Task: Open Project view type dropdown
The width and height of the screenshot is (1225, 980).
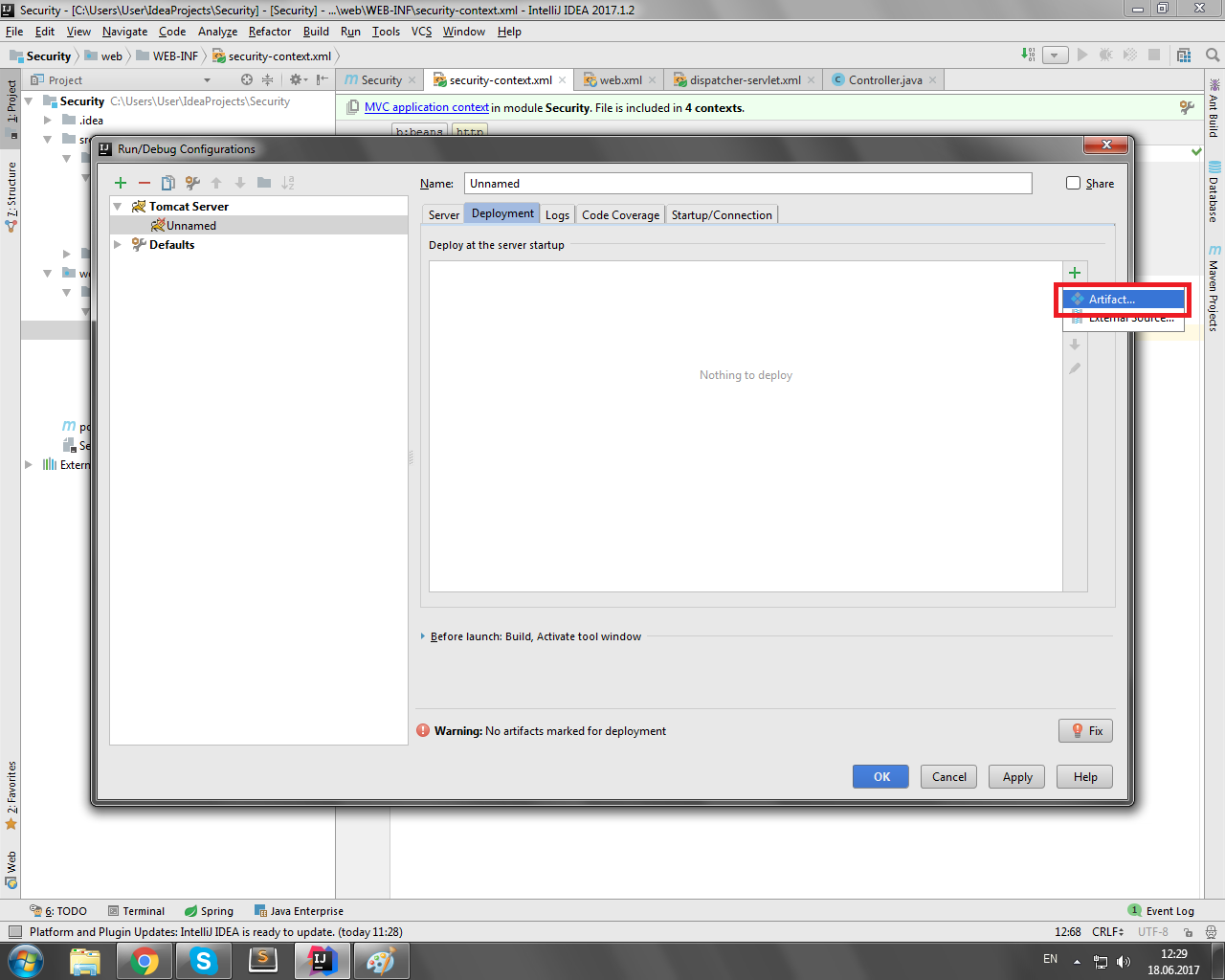Action: point(207,80)
